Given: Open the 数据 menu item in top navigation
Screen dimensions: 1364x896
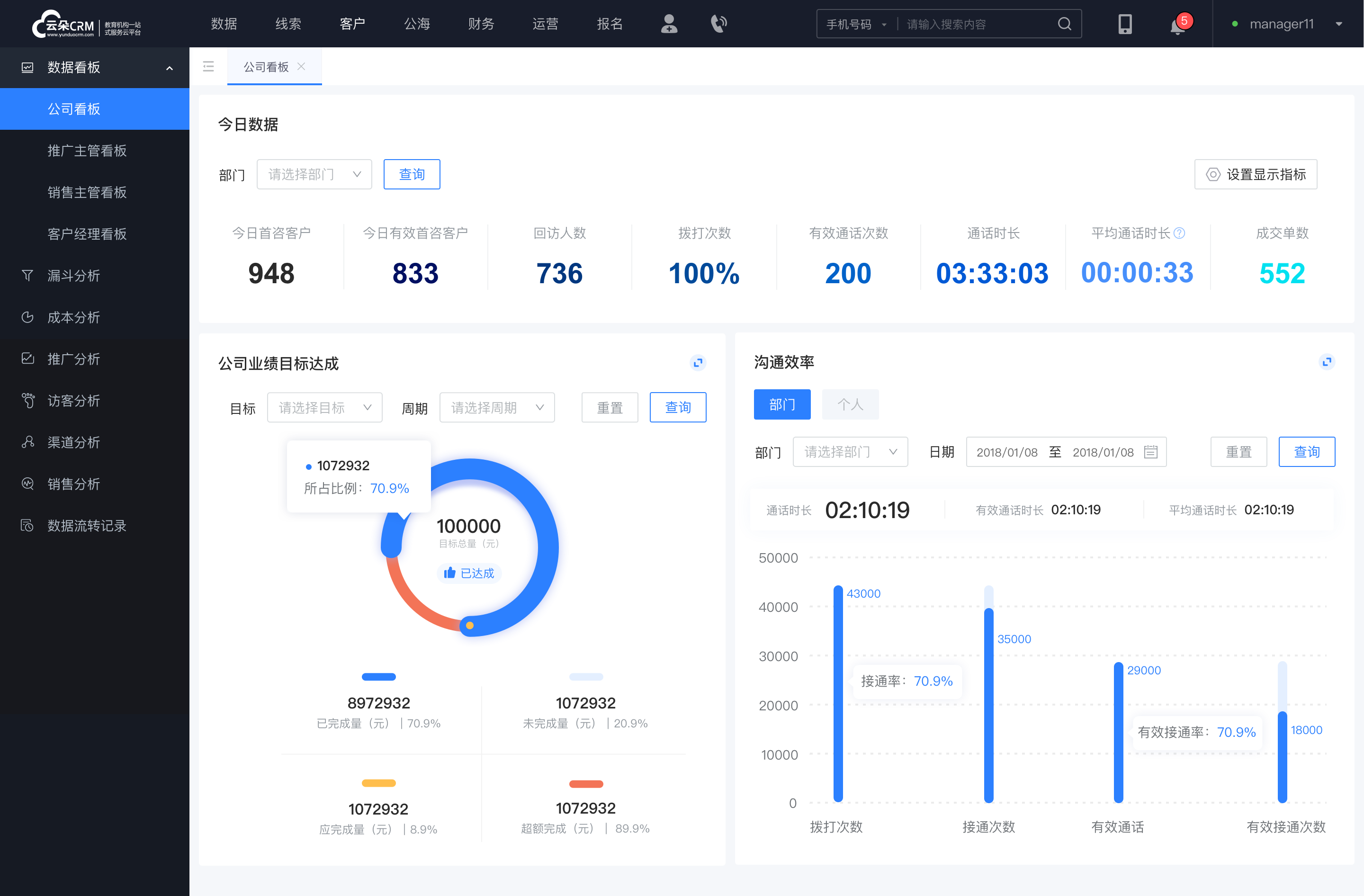Looking at the screenshot, I should pos(223,22).
